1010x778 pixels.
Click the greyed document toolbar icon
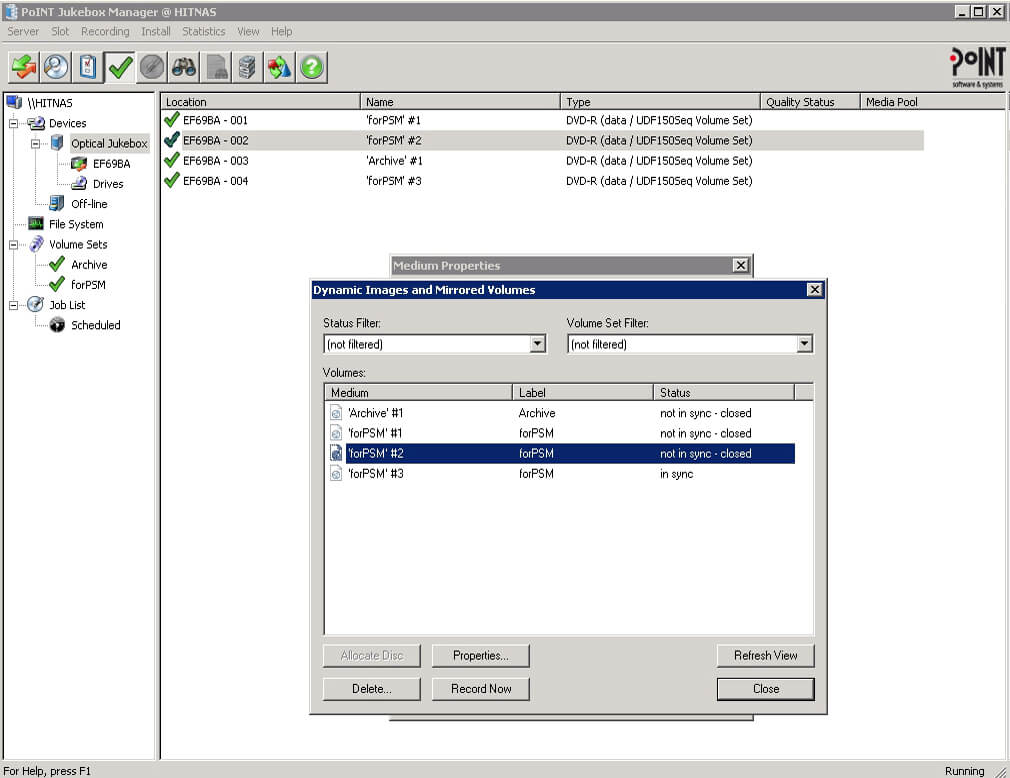216,67
